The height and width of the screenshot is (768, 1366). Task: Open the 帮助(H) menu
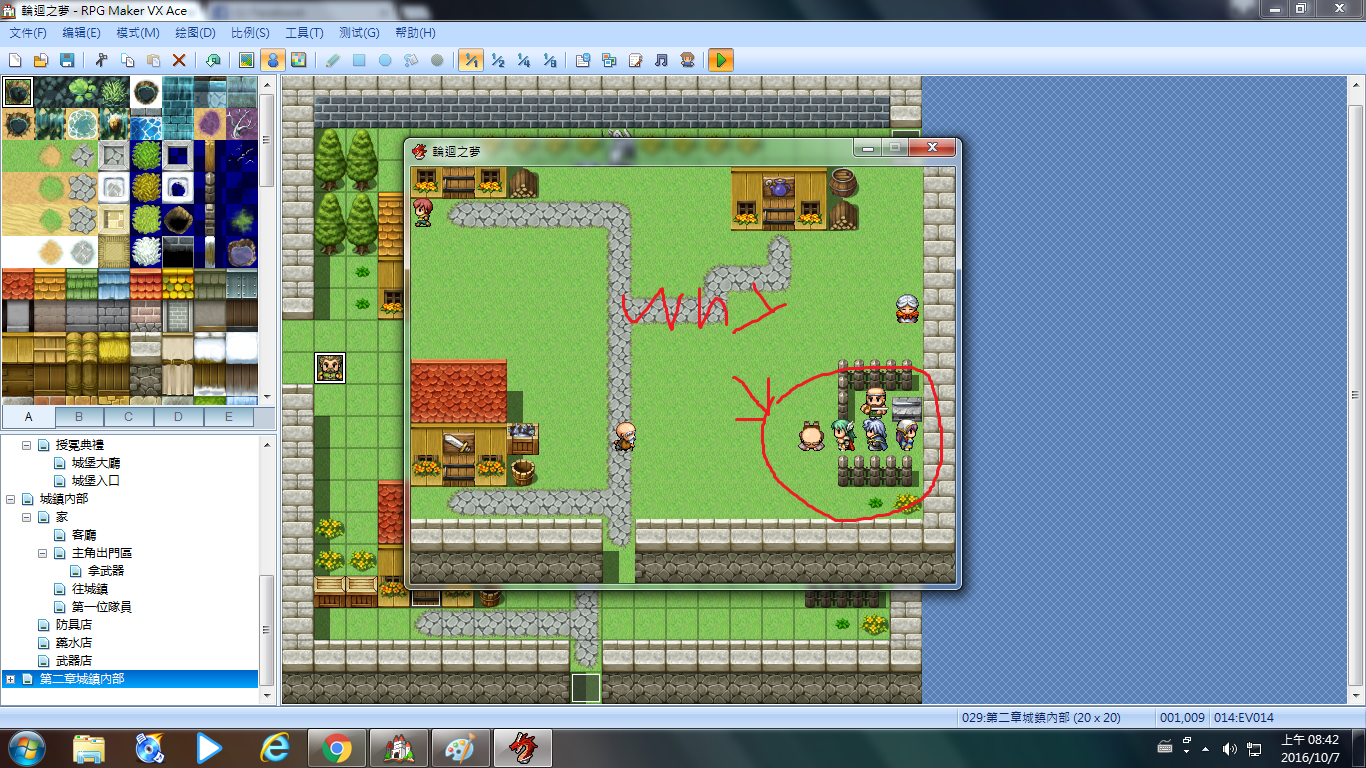[x=415, y=33]
